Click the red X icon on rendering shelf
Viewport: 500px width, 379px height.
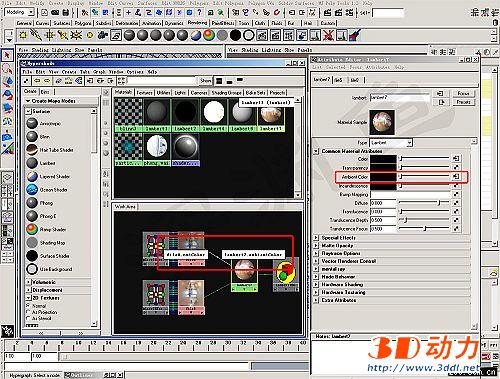(328, 35)
